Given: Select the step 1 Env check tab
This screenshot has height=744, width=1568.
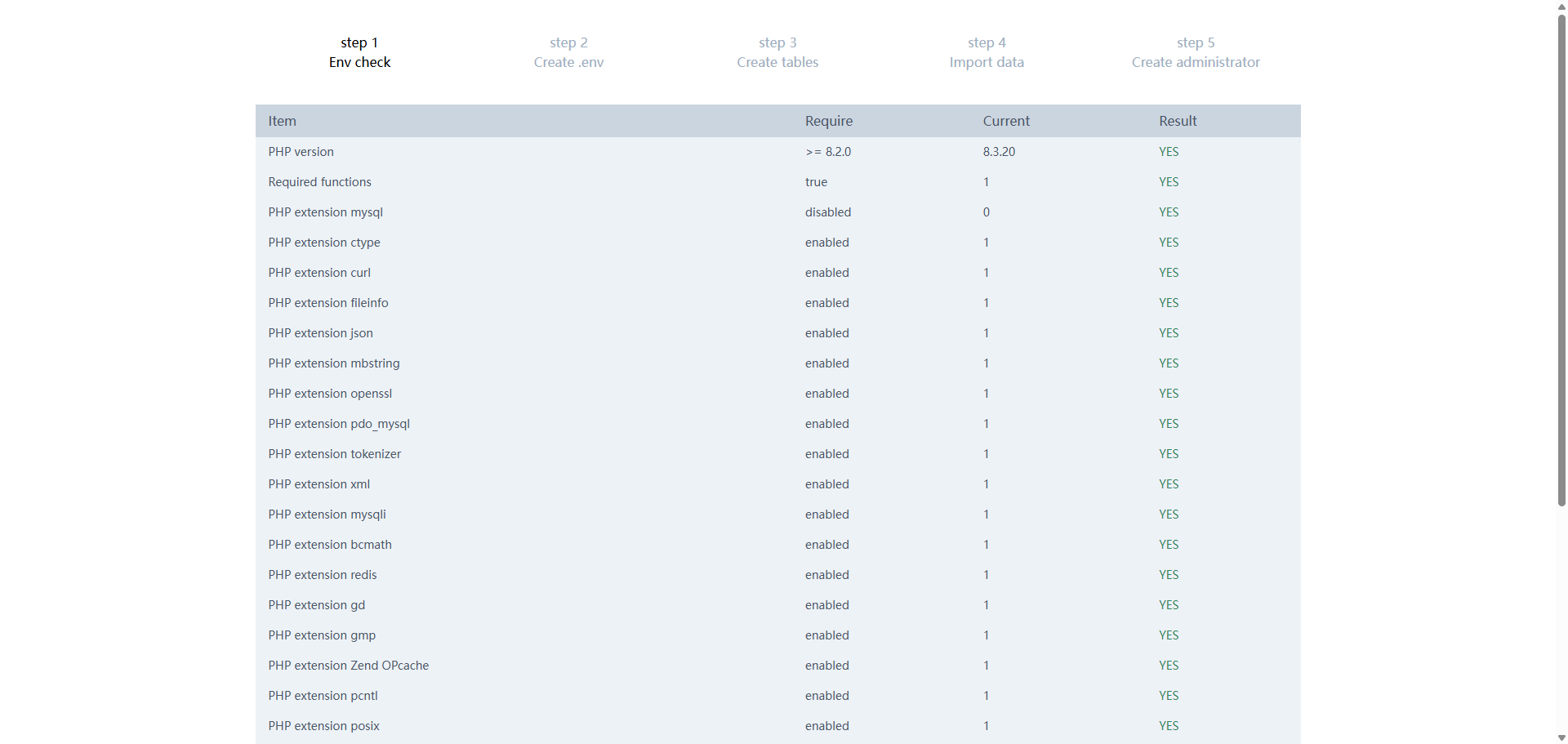Looking at the screenshot, I should pyautogui.click(x=359, y=52).
